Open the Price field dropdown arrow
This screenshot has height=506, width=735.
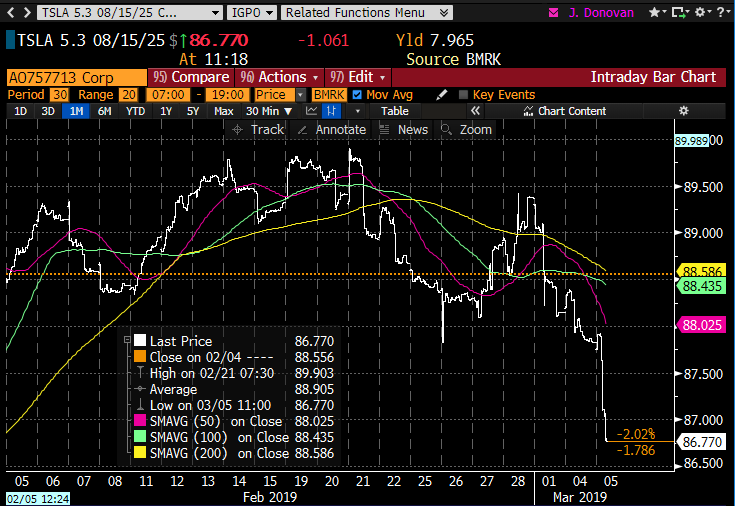(300, 95)
